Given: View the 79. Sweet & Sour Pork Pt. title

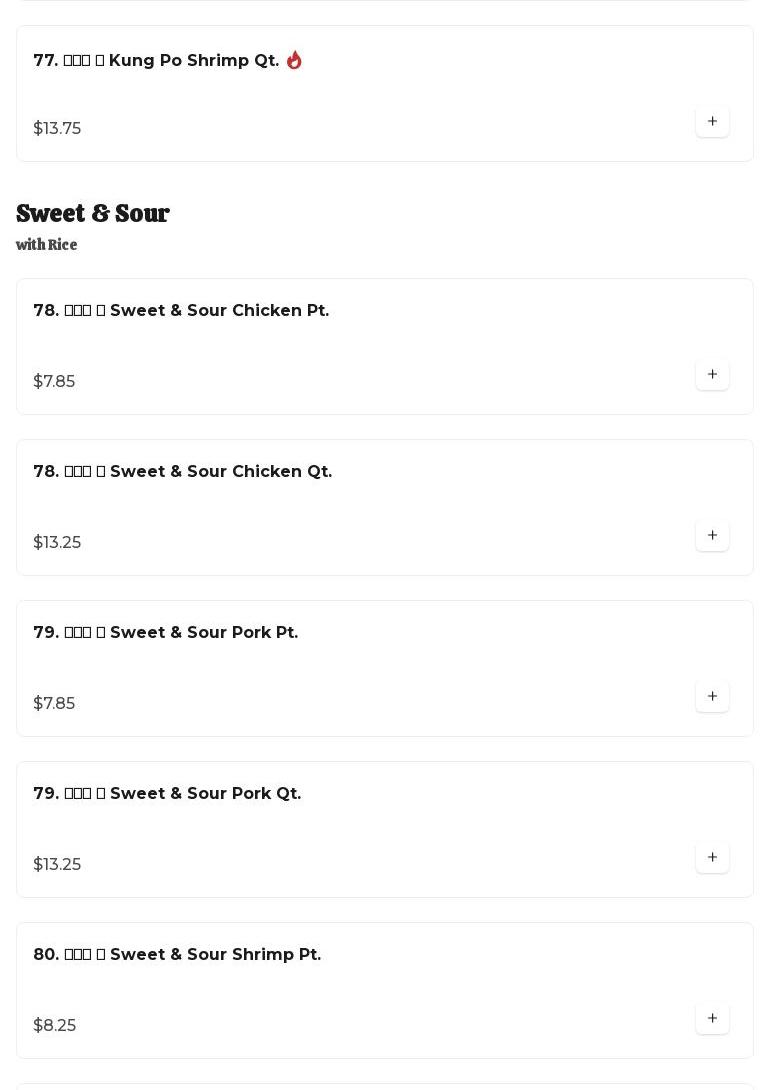Looking at the screenshot, I should click(x=165, y=633).
